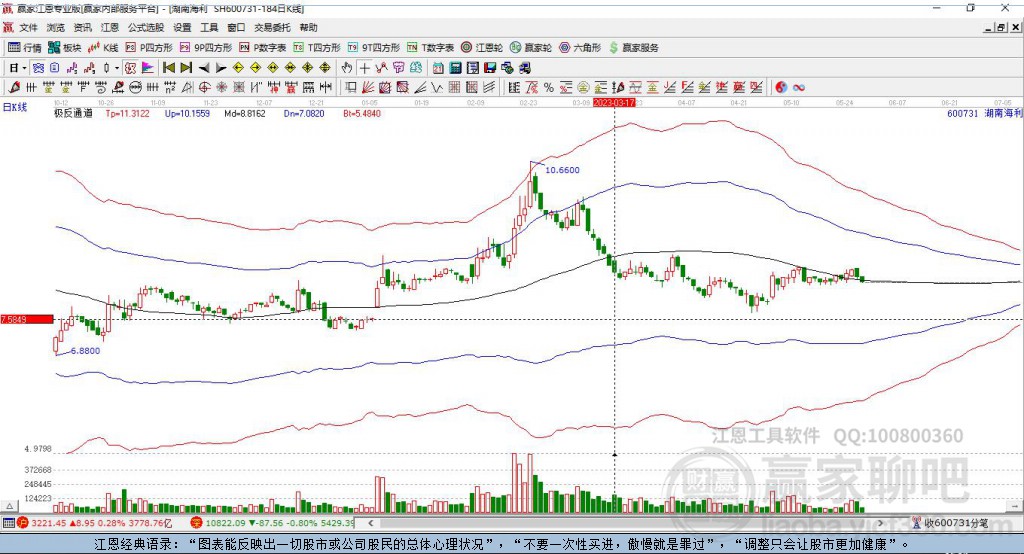Select the percent % line tool
1024x554 pixels.
pyautogui.click(x=548, y=87)
